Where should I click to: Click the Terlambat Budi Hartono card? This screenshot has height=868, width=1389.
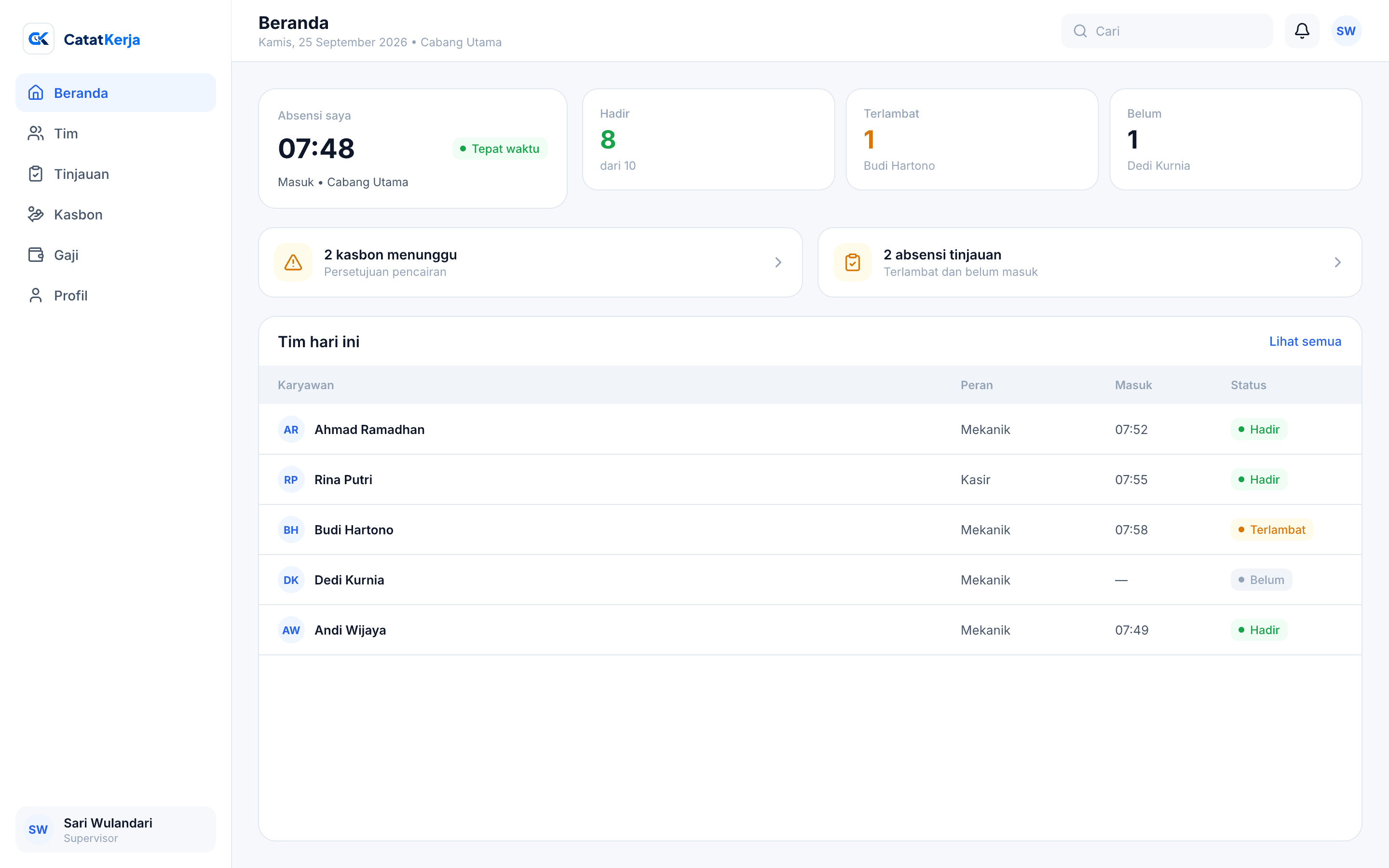(972, 139)
